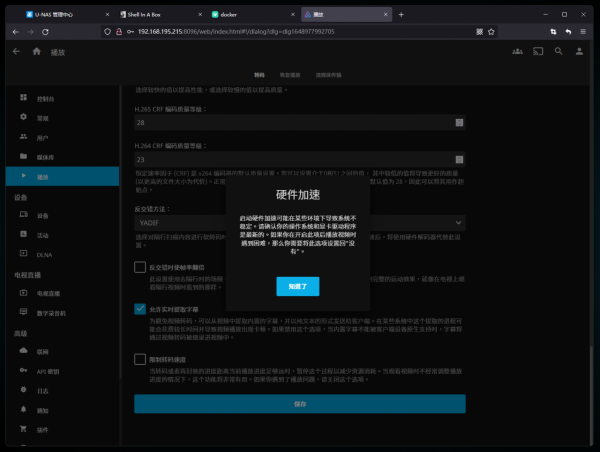Viewport: 600px width, 452px height.
Task: Open the 联网 networking cloud icon
Action: pos(23,351)
